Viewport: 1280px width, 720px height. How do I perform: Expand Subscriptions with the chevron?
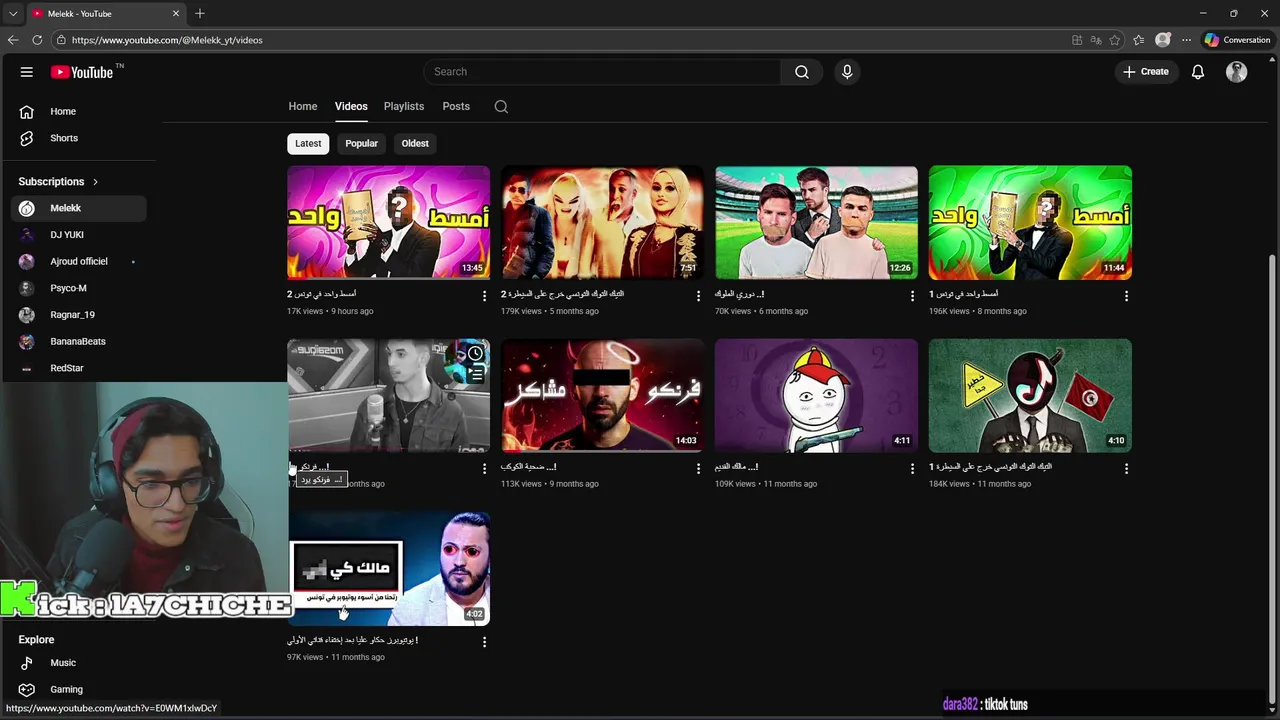pos(95,182)
